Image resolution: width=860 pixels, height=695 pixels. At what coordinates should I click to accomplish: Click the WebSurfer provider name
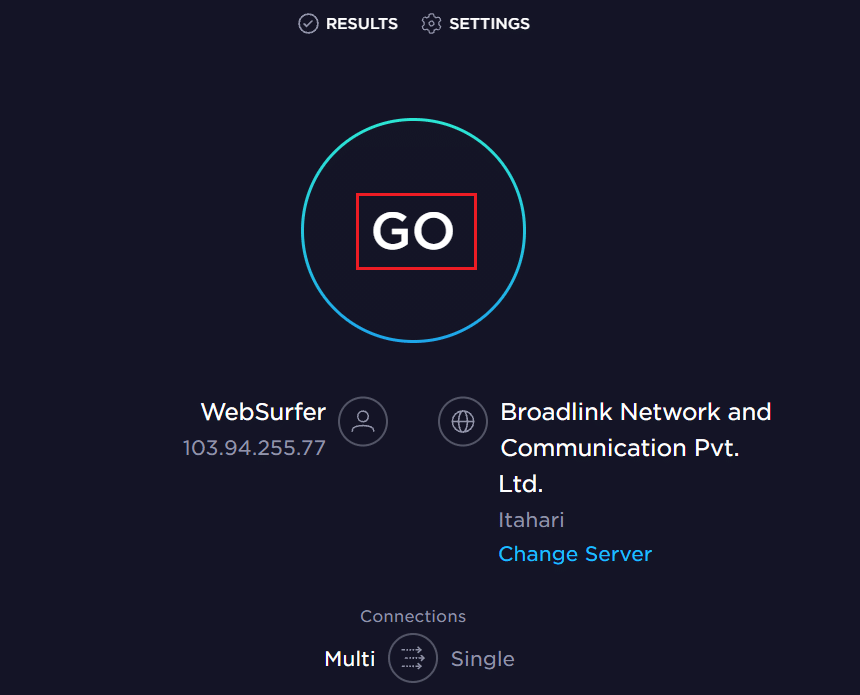coord(264,411)
